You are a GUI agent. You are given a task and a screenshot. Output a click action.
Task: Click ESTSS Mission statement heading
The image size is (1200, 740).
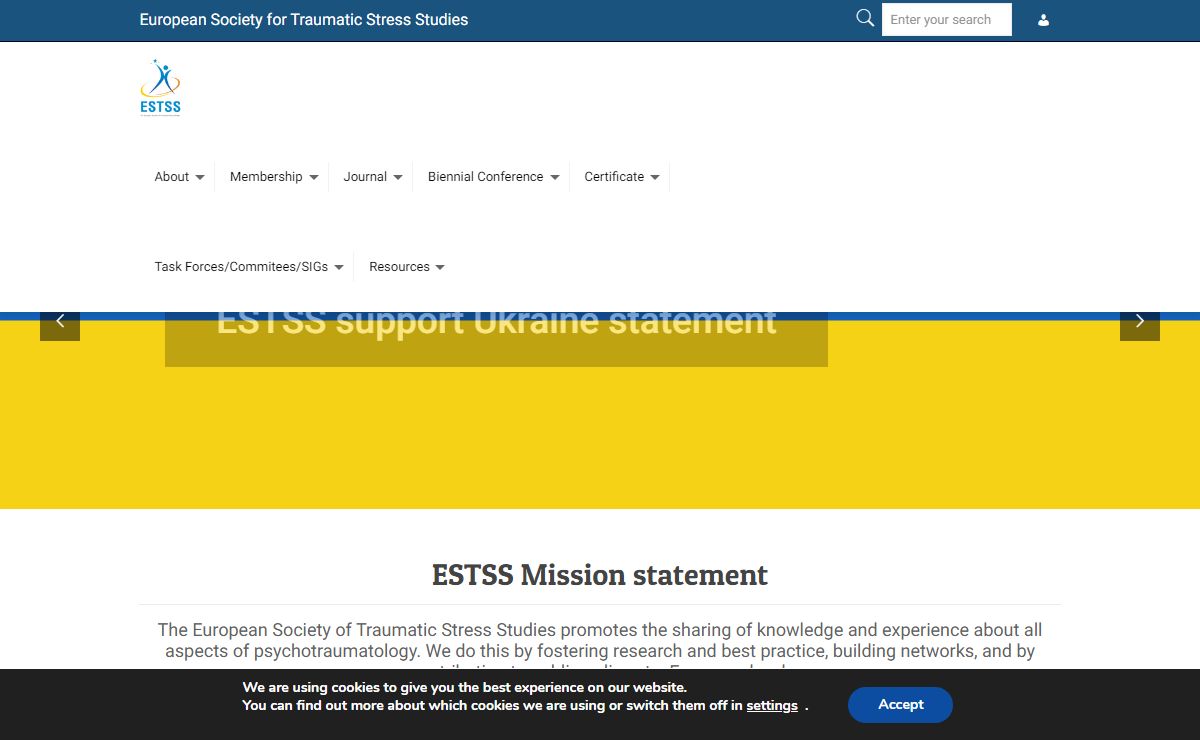click(600, 575)
